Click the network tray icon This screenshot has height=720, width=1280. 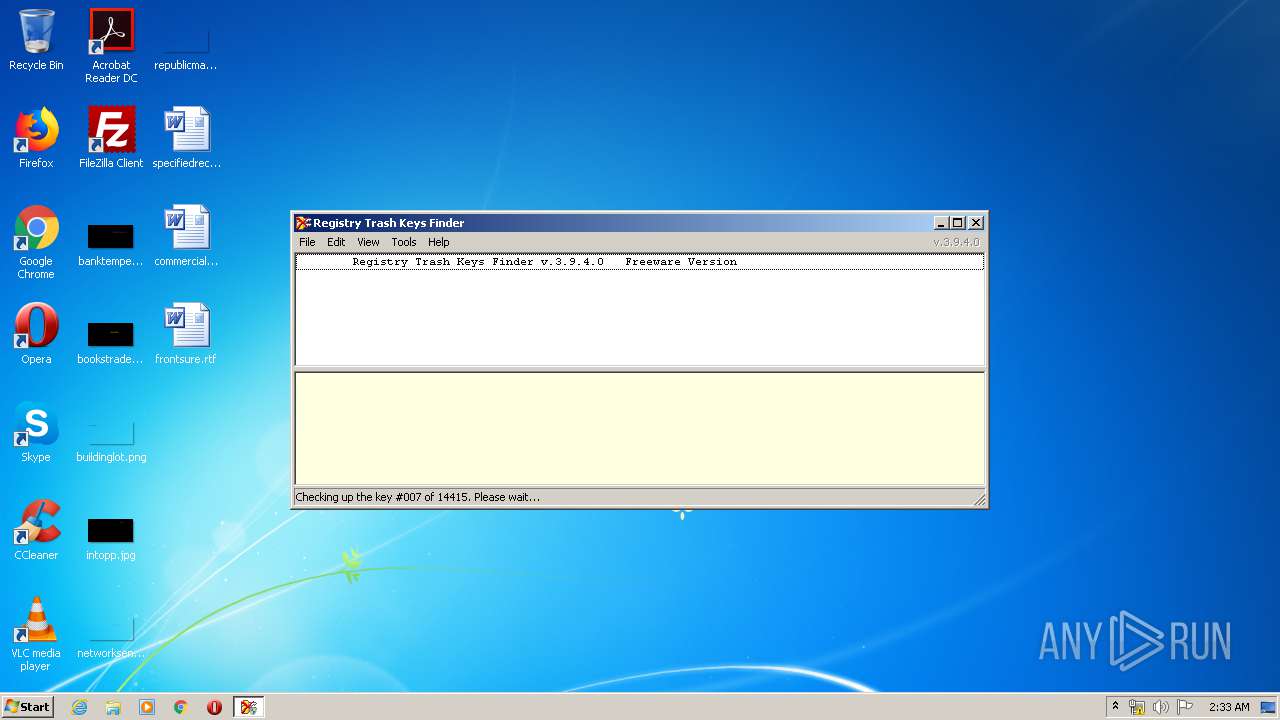point(1137,707)
